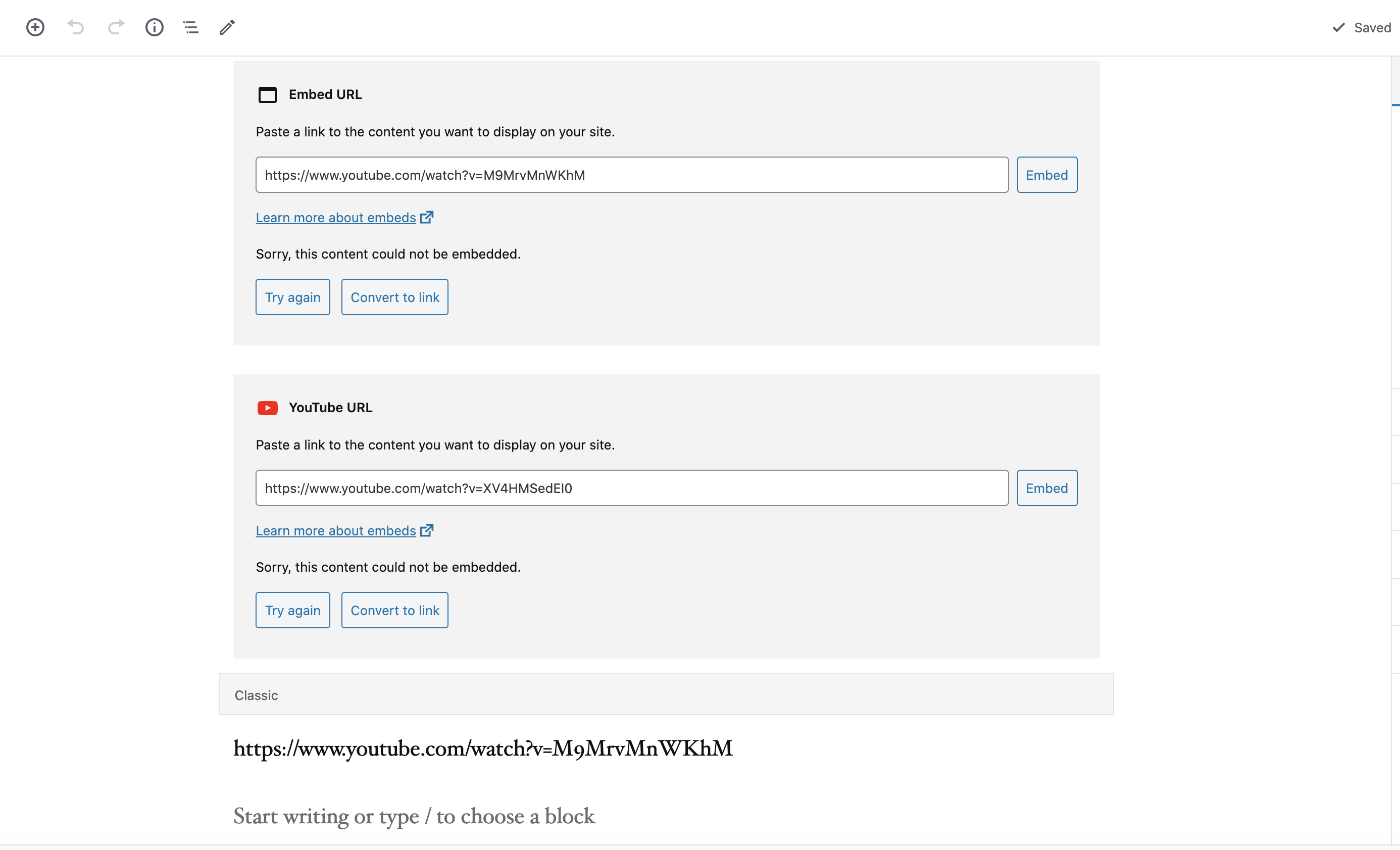Select the pencil tools icon
Image resolution: width=1400 pixels, height=850 pixels.
(x=227, y=27)
